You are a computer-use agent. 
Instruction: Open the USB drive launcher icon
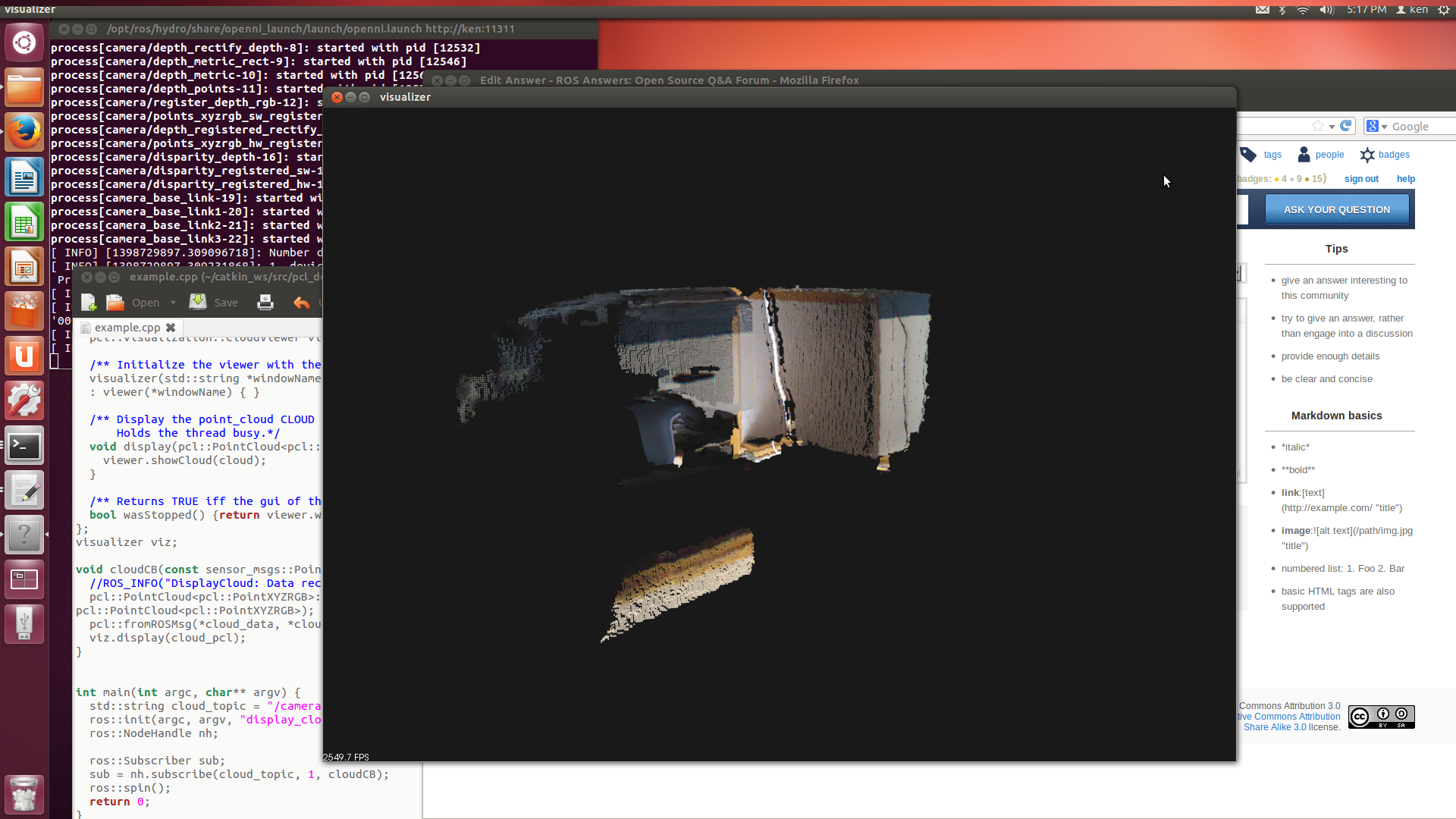coord(24,624)
